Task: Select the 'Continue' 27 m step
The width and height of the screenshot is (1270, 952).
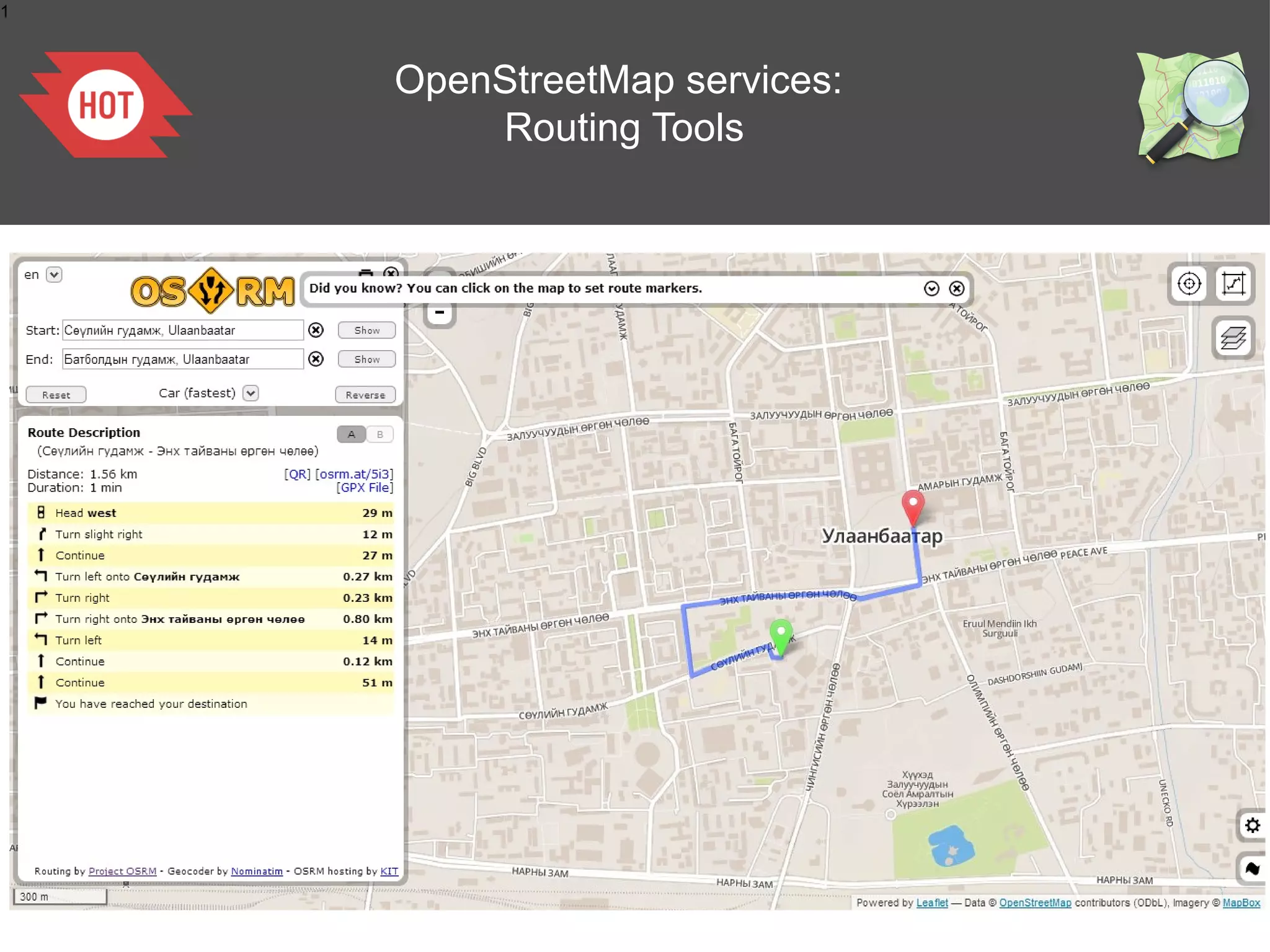Action: tap(211, 555)
